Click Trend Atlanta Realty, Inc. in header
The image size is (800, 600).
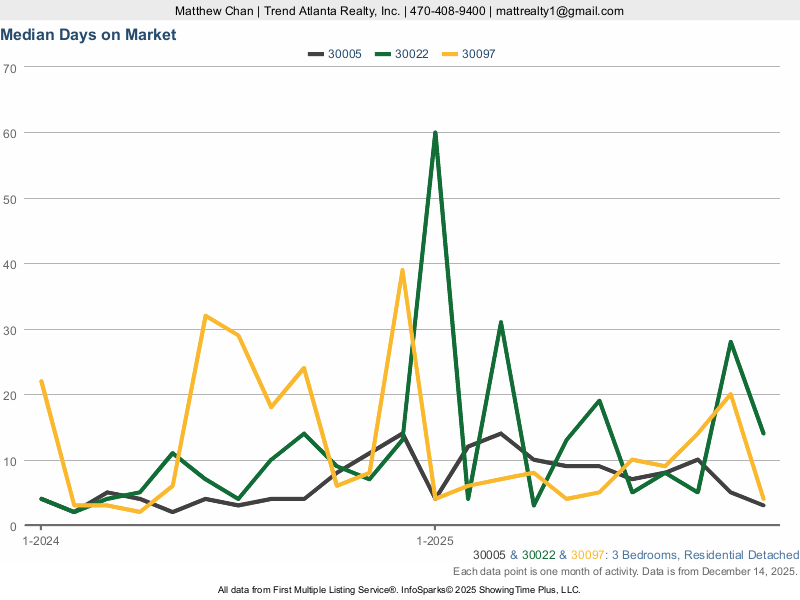pos(331,11)
